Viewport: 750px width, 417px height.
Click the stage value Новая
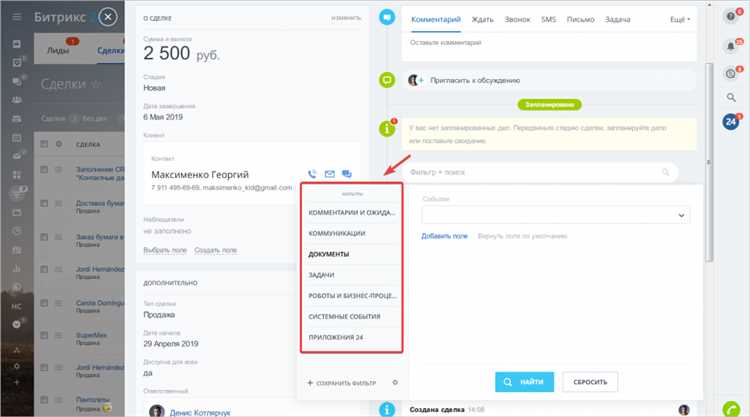(x=154, y=88)
